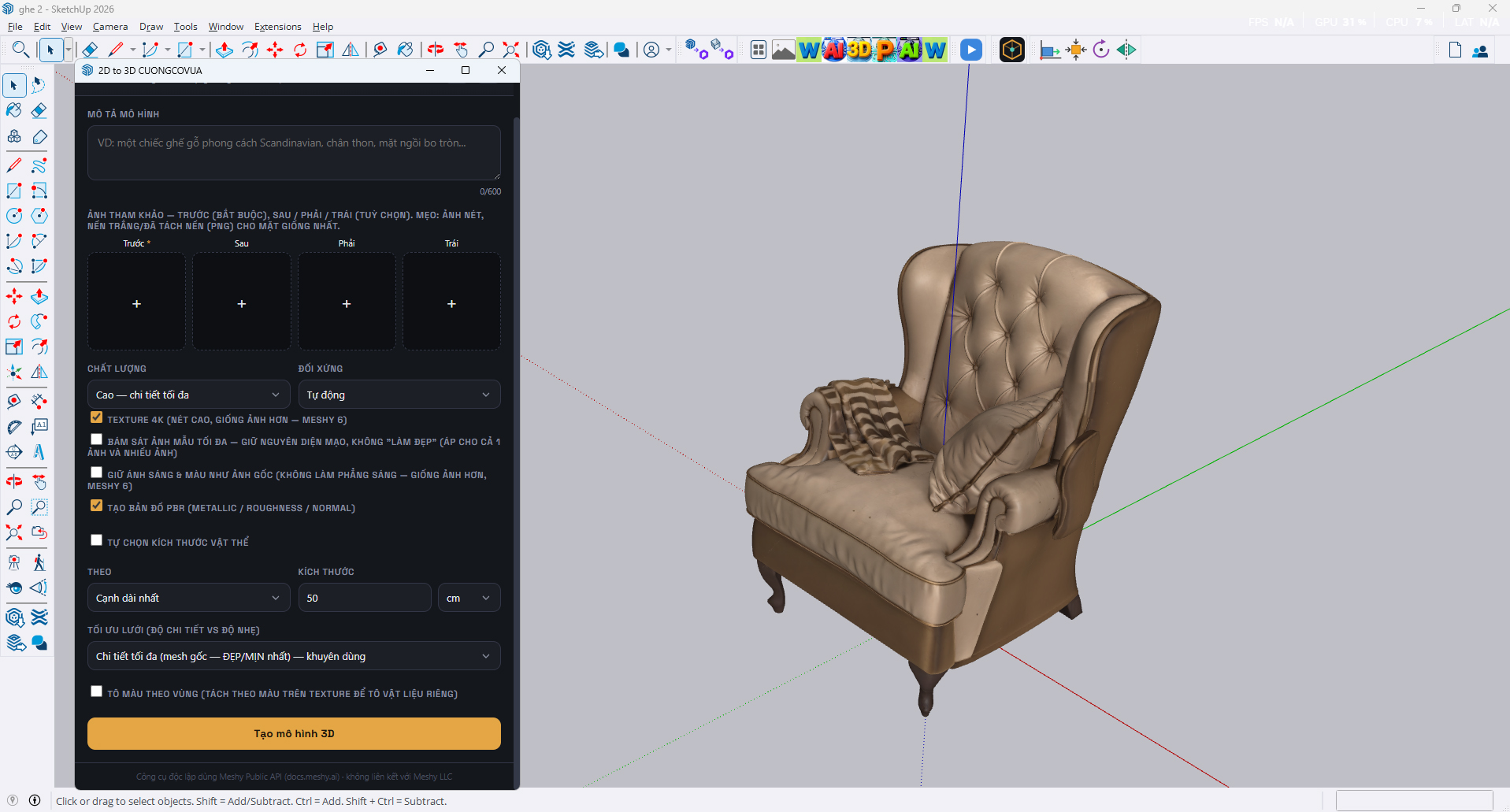Click the collaboration people icon top right
This screenshot has height=812, width=1510.
(1480, 50)
